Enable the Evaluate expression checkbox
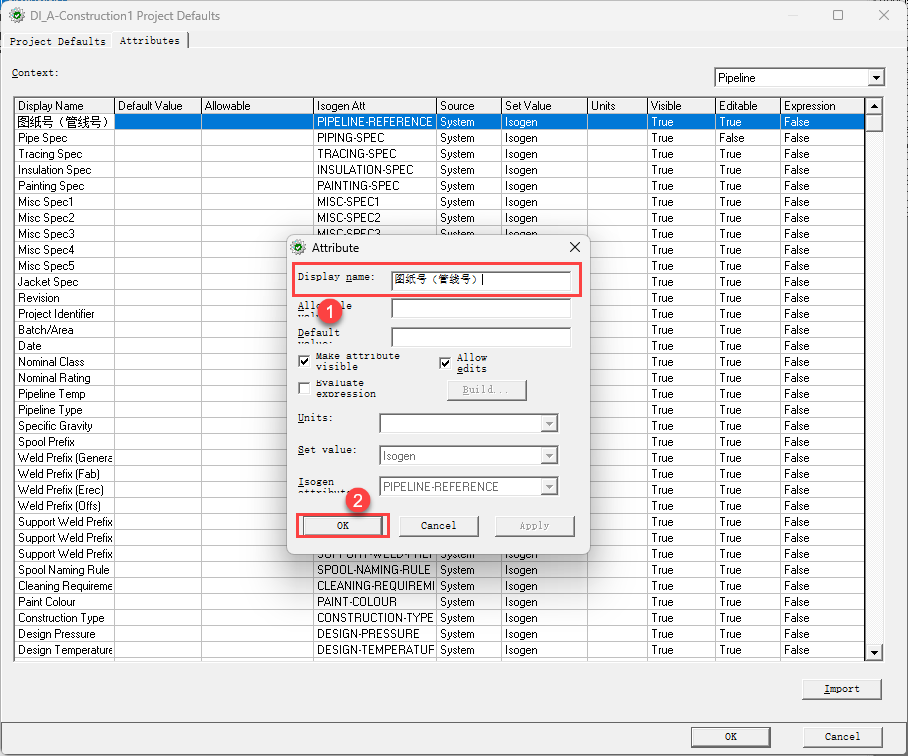The width and height of the screenshot is (908, 756). point(305,388)
